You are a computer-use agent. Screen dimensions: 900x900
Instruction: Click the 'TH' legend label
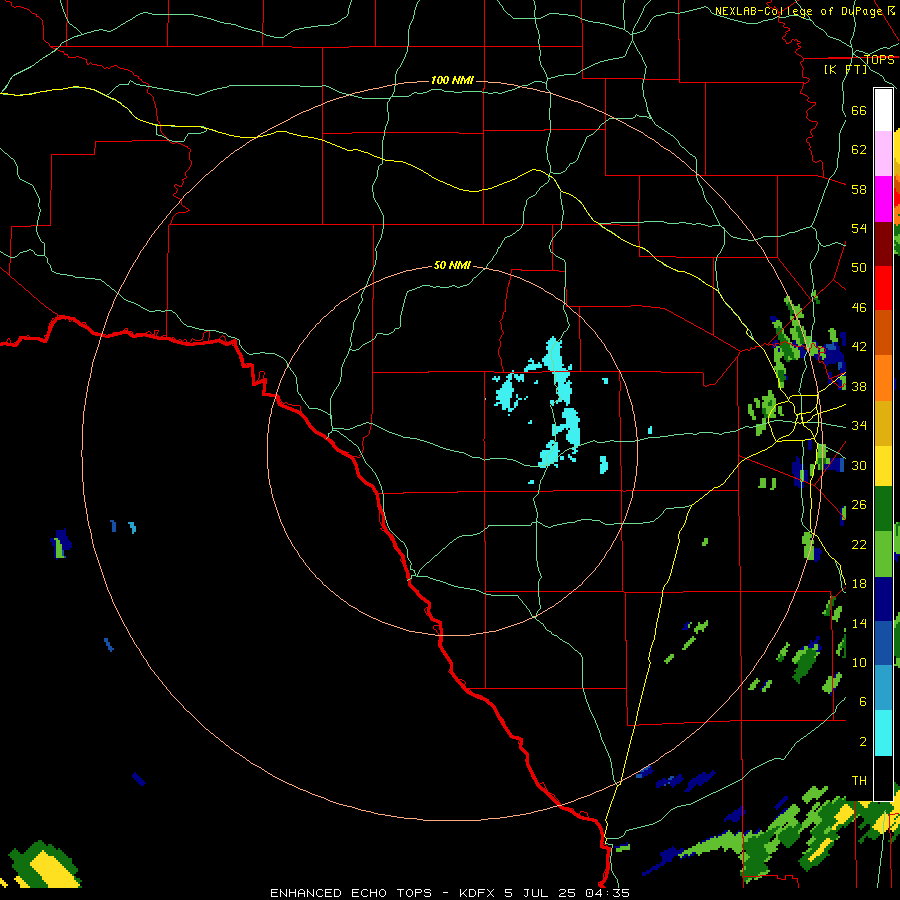(859, 780)
